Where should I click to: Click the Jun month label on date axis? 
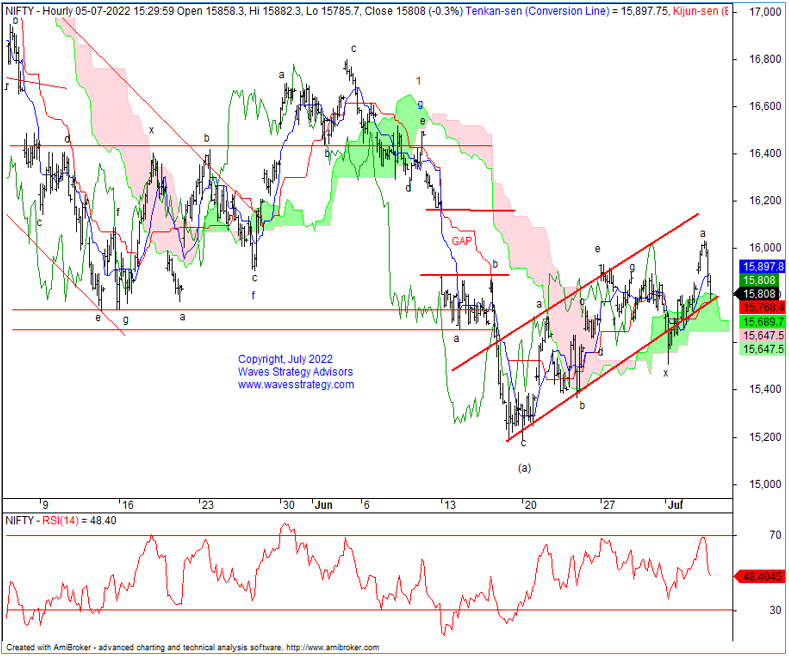(x=323, y=505)
